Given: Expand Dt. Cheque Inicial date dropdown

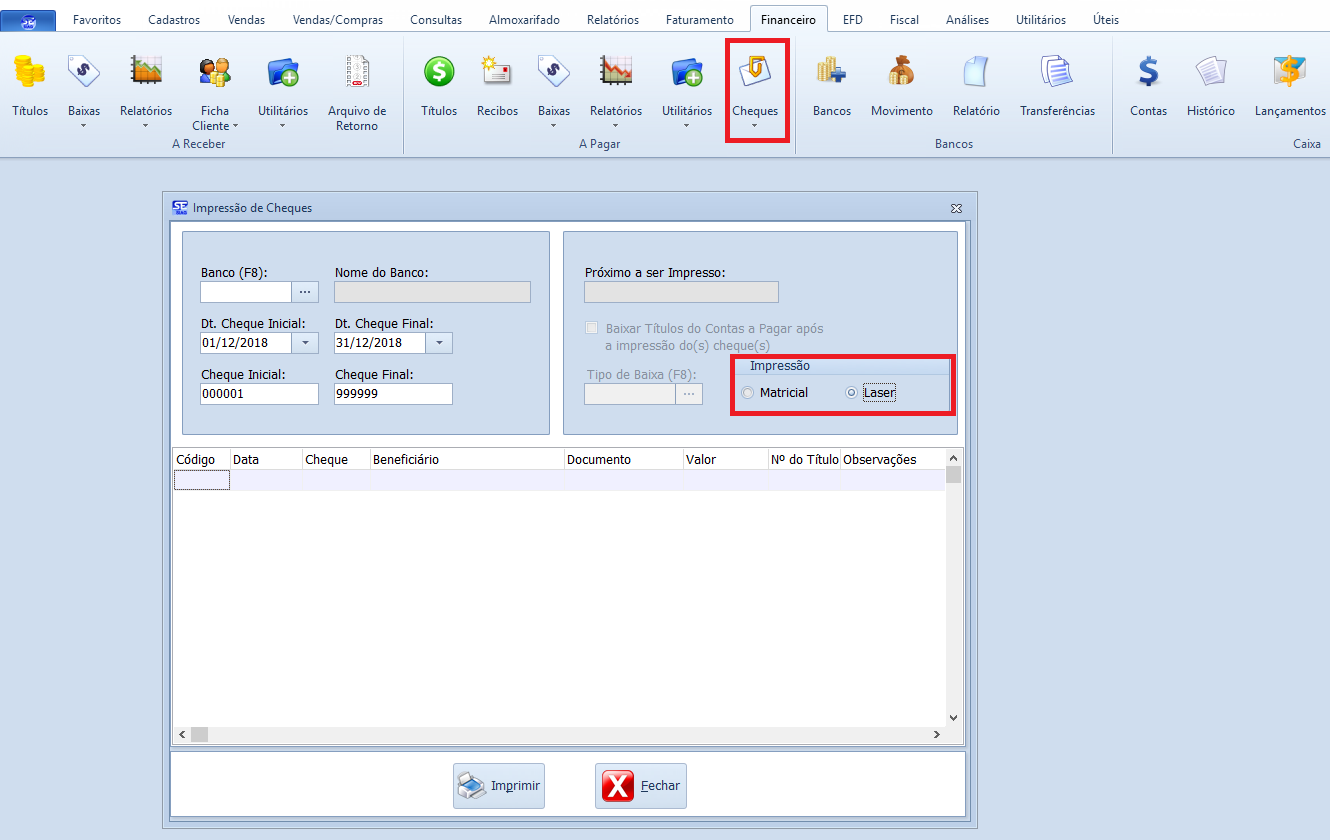Looking at the screenshot, I should (305, 343).
